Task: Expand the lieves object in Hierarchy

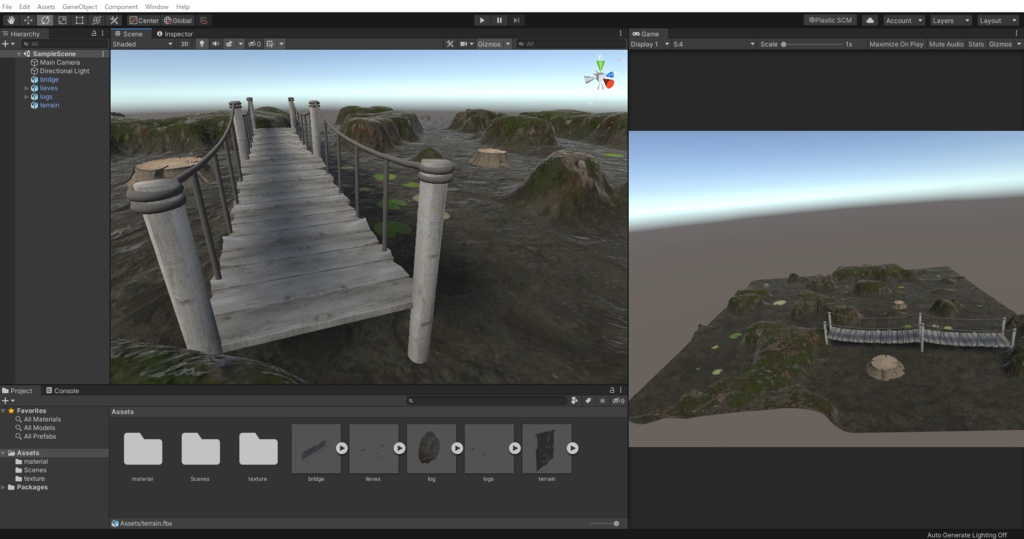Action: coord(26,88)
